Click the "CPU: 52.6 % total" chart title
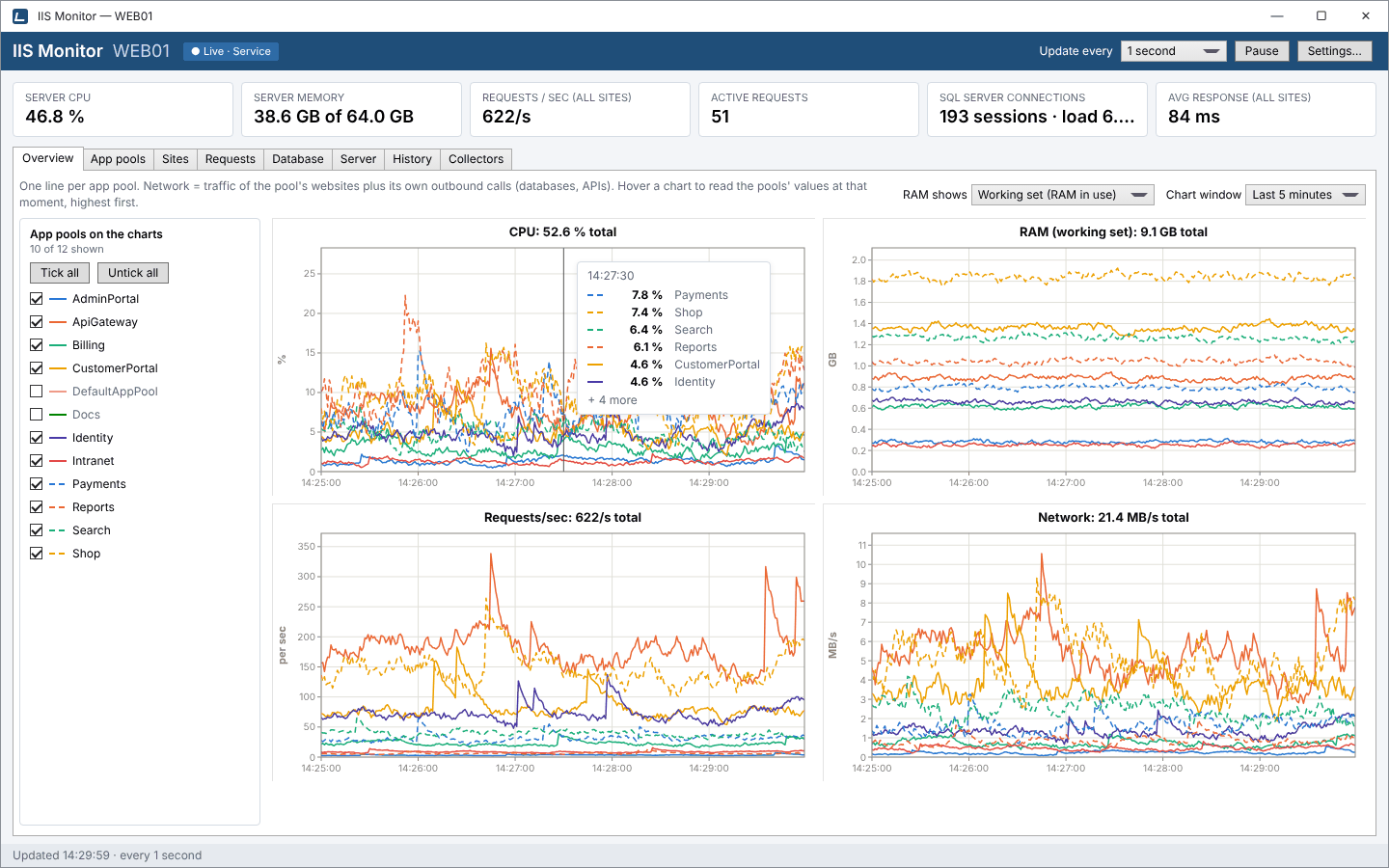Screen dimensions: 1389x868 pyautogui.click(x=562, y=231)
